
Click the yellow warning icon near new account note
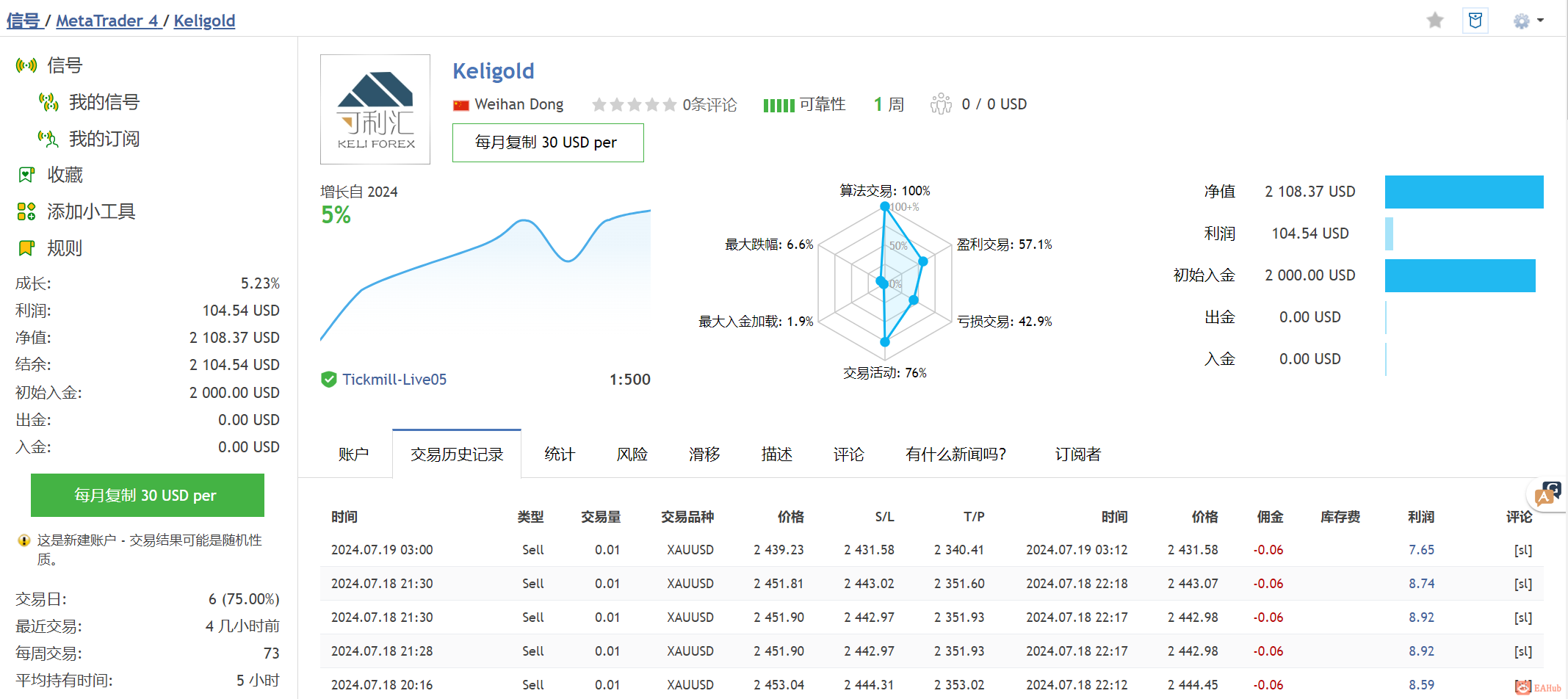(x=24, y=540)
